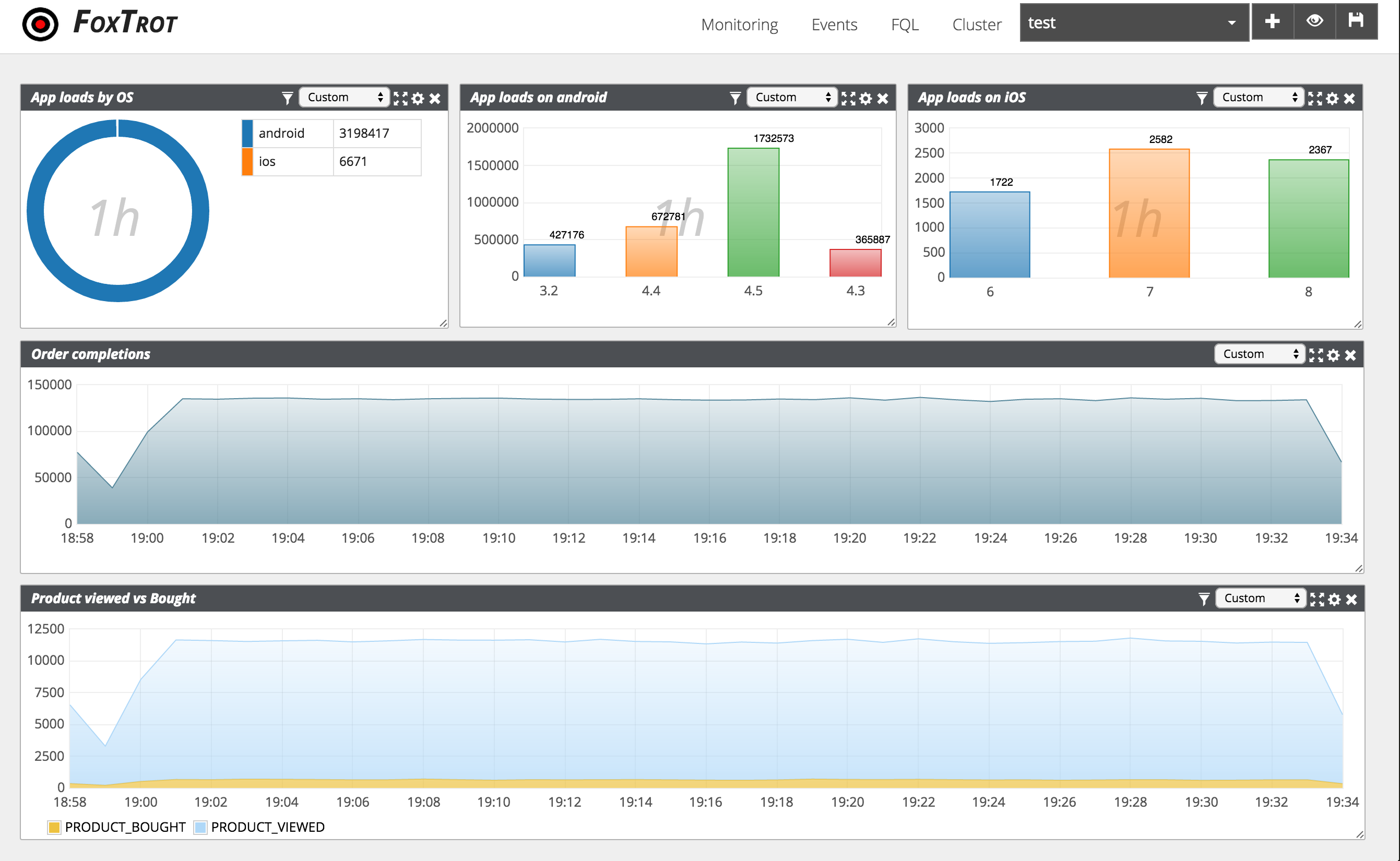Viewport: 1400px width, 861px height.
Task: Click the blue donut chart ring
Action: coord(35,211)
